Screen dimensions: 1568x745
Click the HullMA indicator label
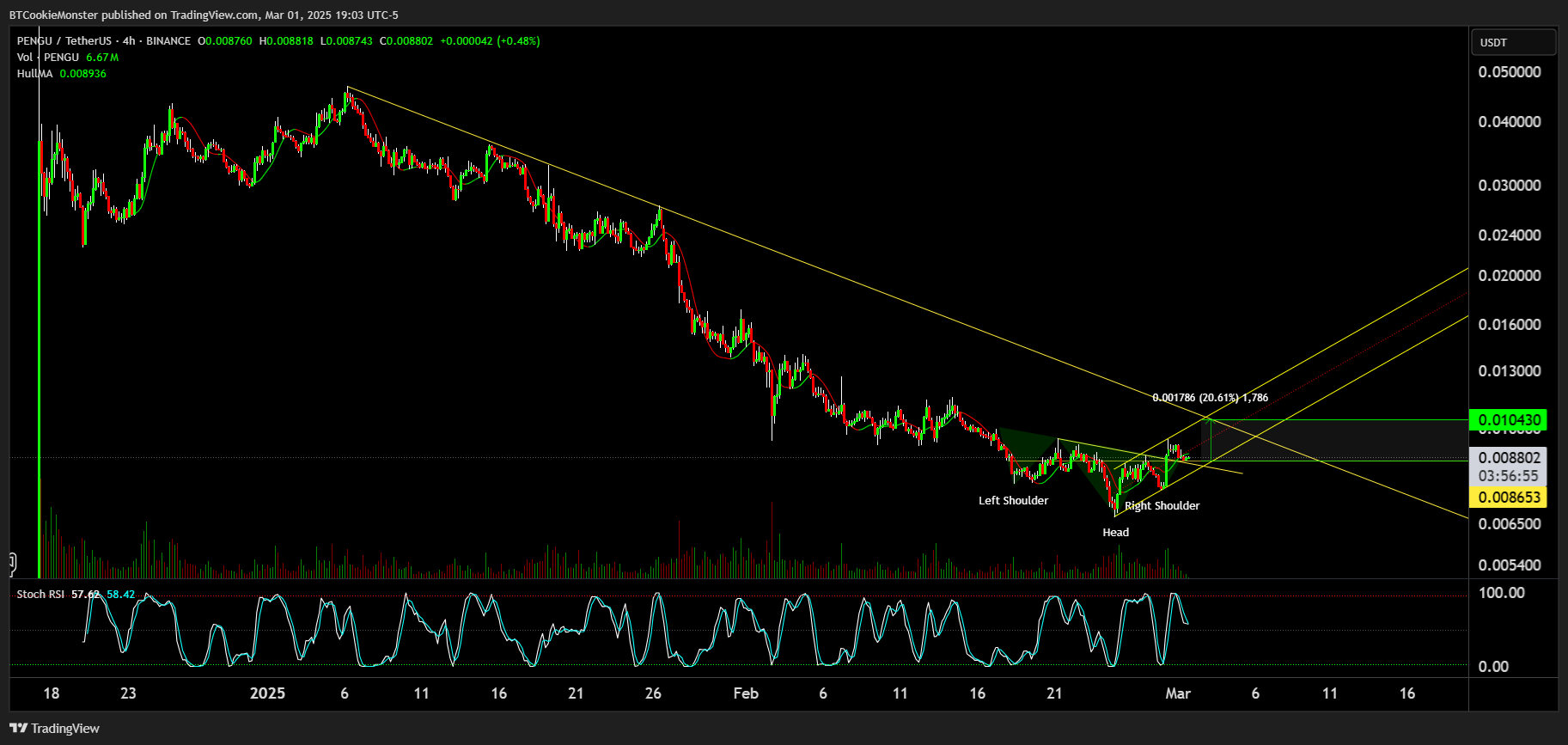click(35, 73)
